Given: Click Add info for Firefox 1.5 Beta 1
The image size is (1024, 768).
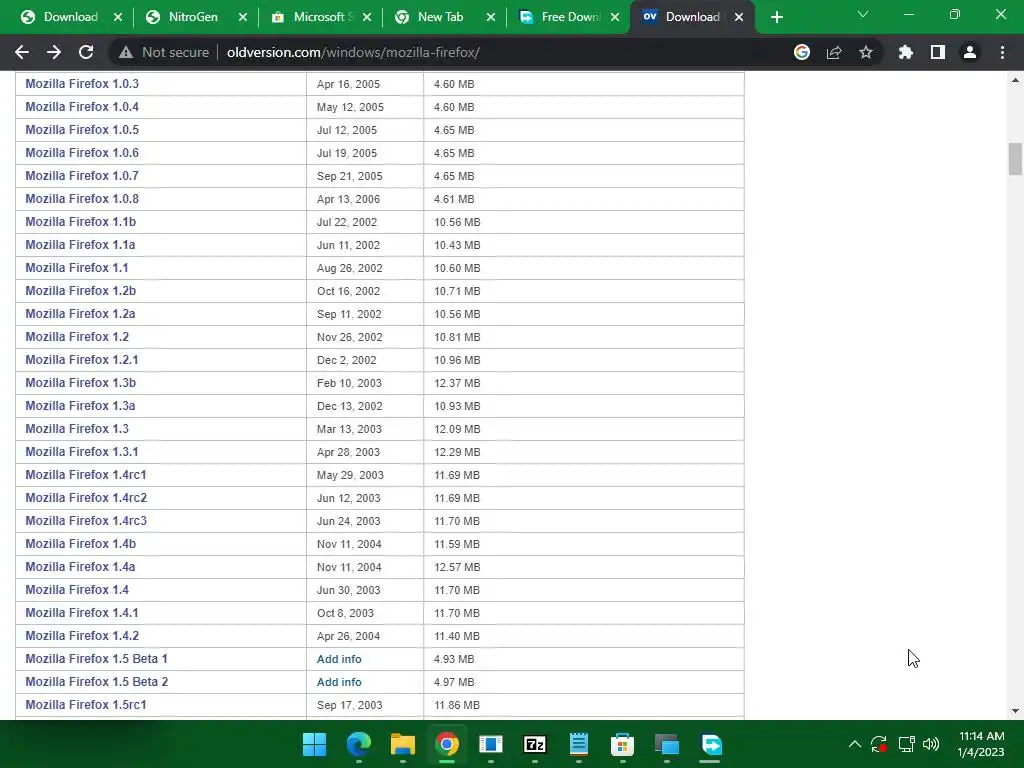Looking at the screenshot, I should [339, 659].
